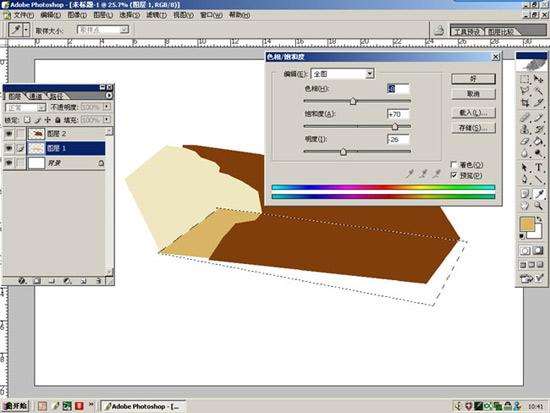Select the Zoom magnifier tool
This screenshot has height=413, width=550.
(x=538, y=206)
